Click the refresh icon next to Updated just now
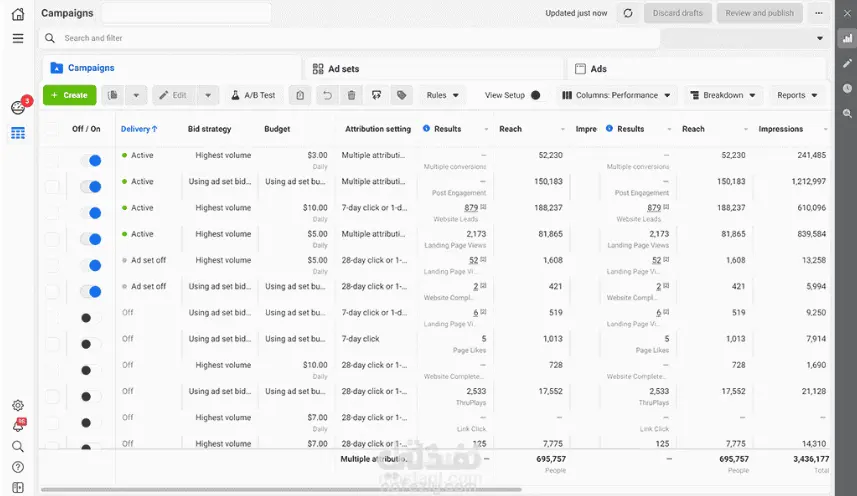 [628, 13]
